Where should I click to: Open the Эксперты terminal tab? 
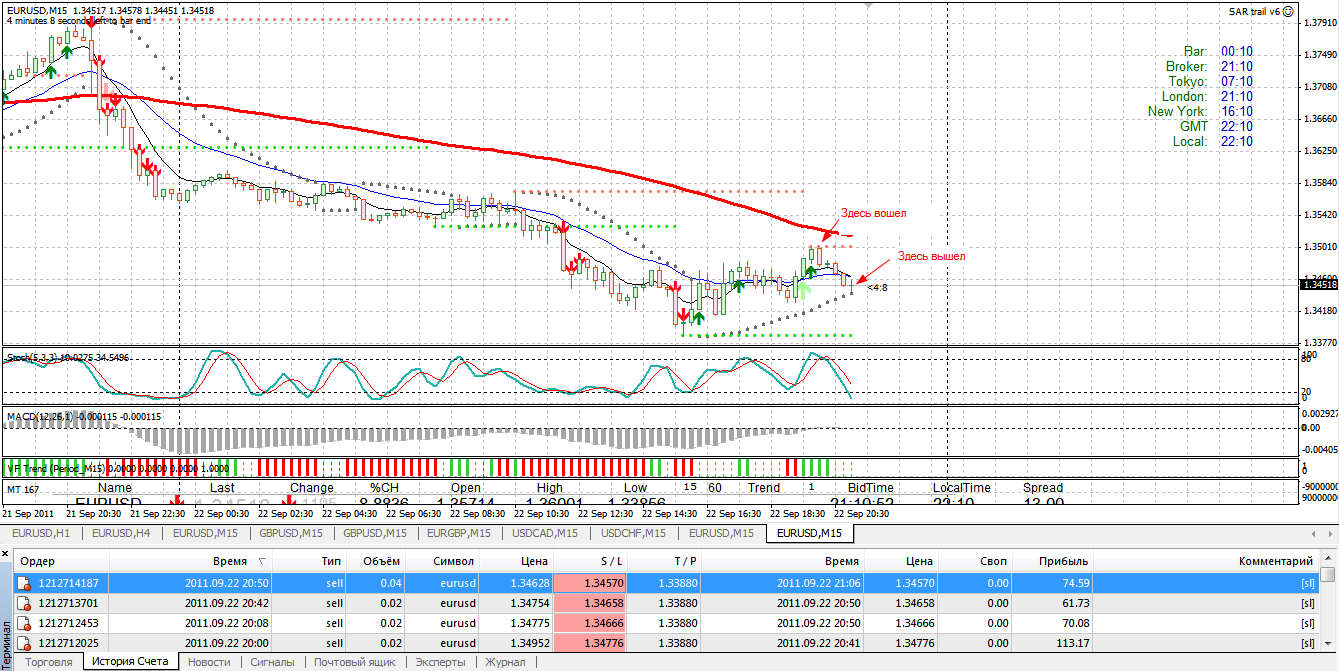pos(440,662)
